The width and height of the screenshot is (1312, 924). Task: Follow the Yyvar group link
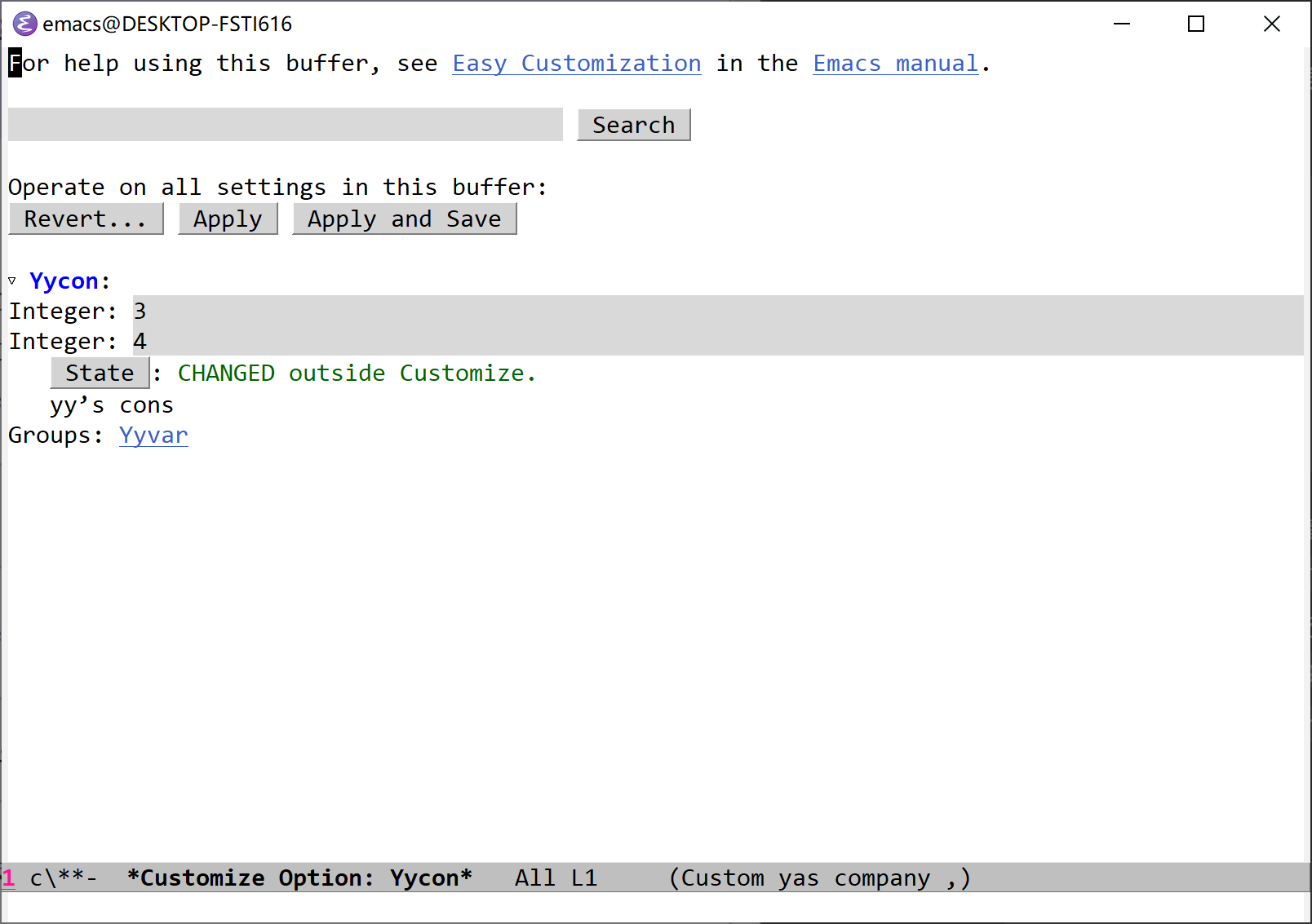153,435
